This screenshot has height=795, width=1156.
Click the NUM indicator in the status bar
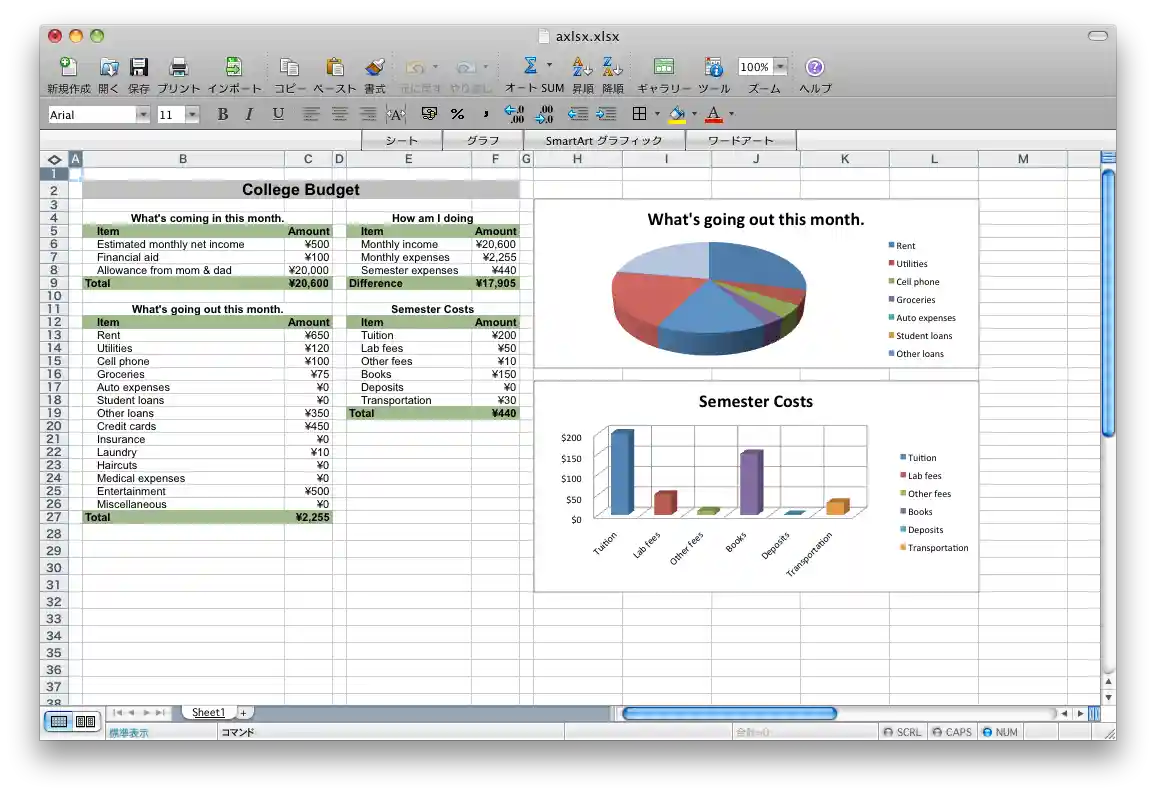click(x=1000, y=732)
